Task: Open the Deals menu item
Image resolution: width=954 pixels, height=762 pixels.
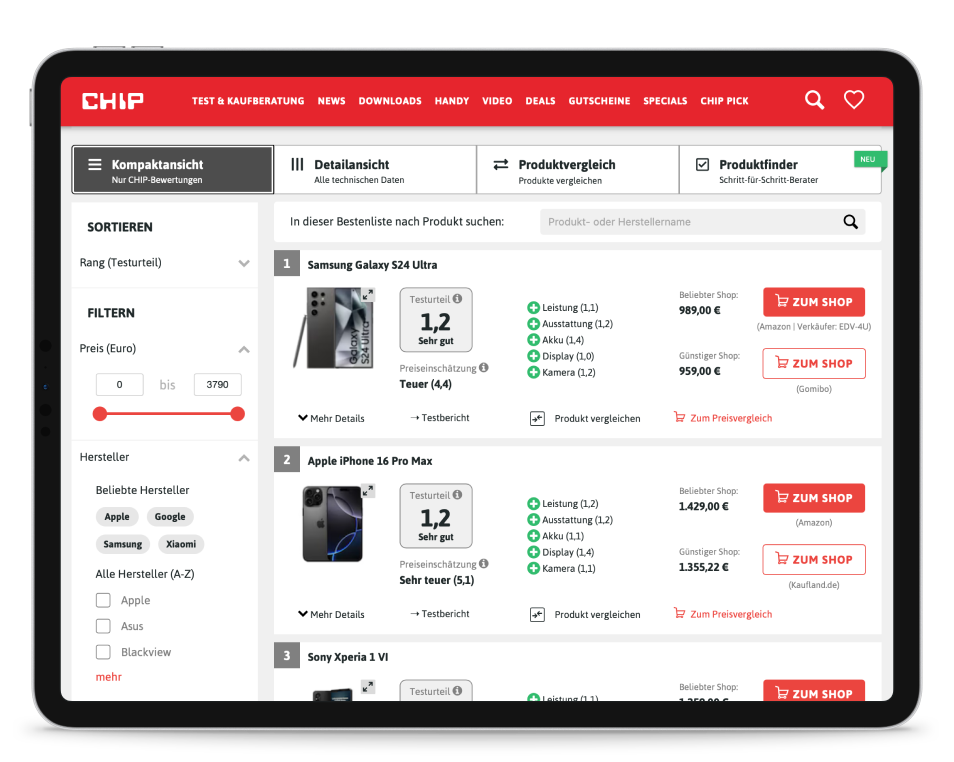Action: point(540,101)
